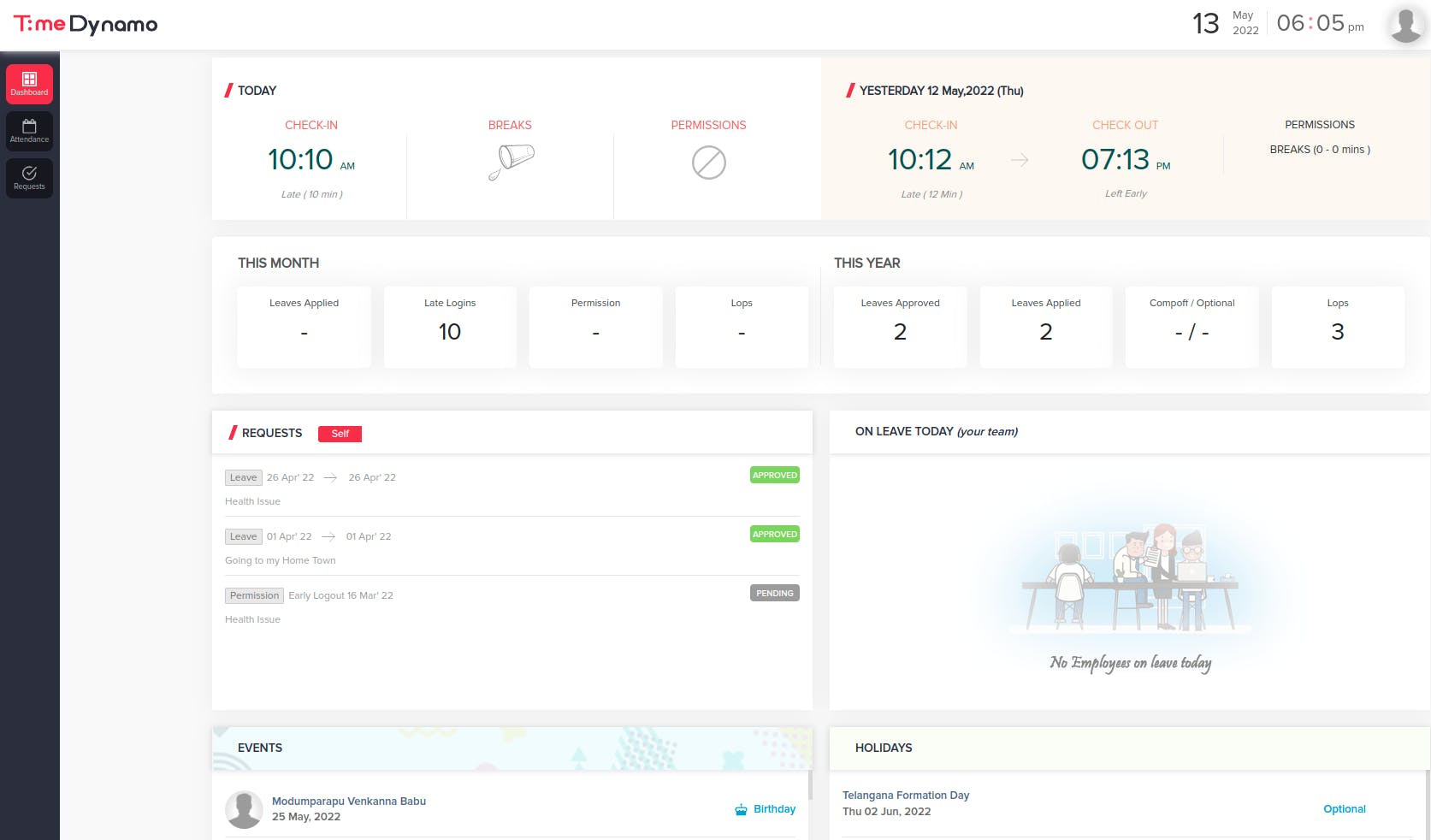
Task: Click the breaks cup icon under BREAKS
Action: click(510, 161)
